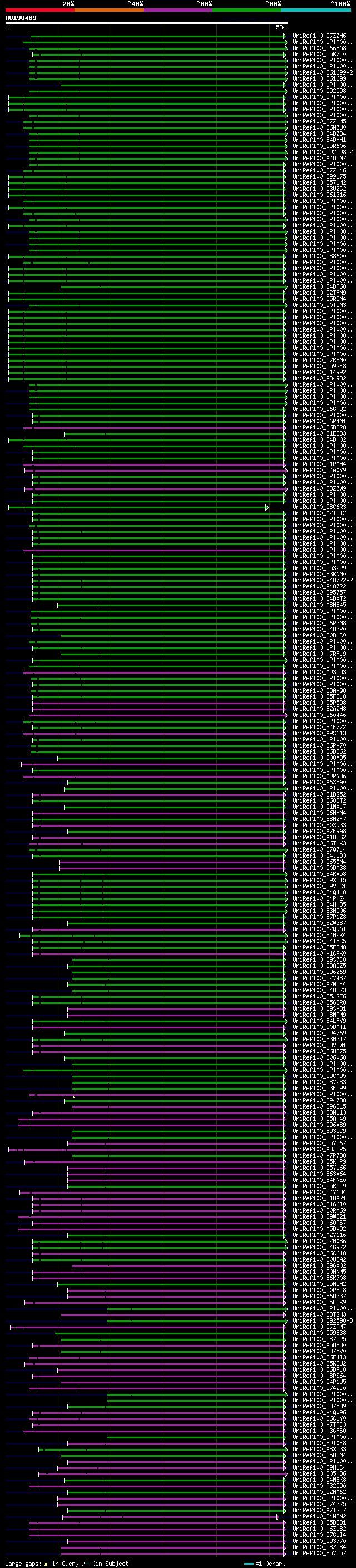Pick the UniRef100_Q6DE28 hit

coord(319,427)
